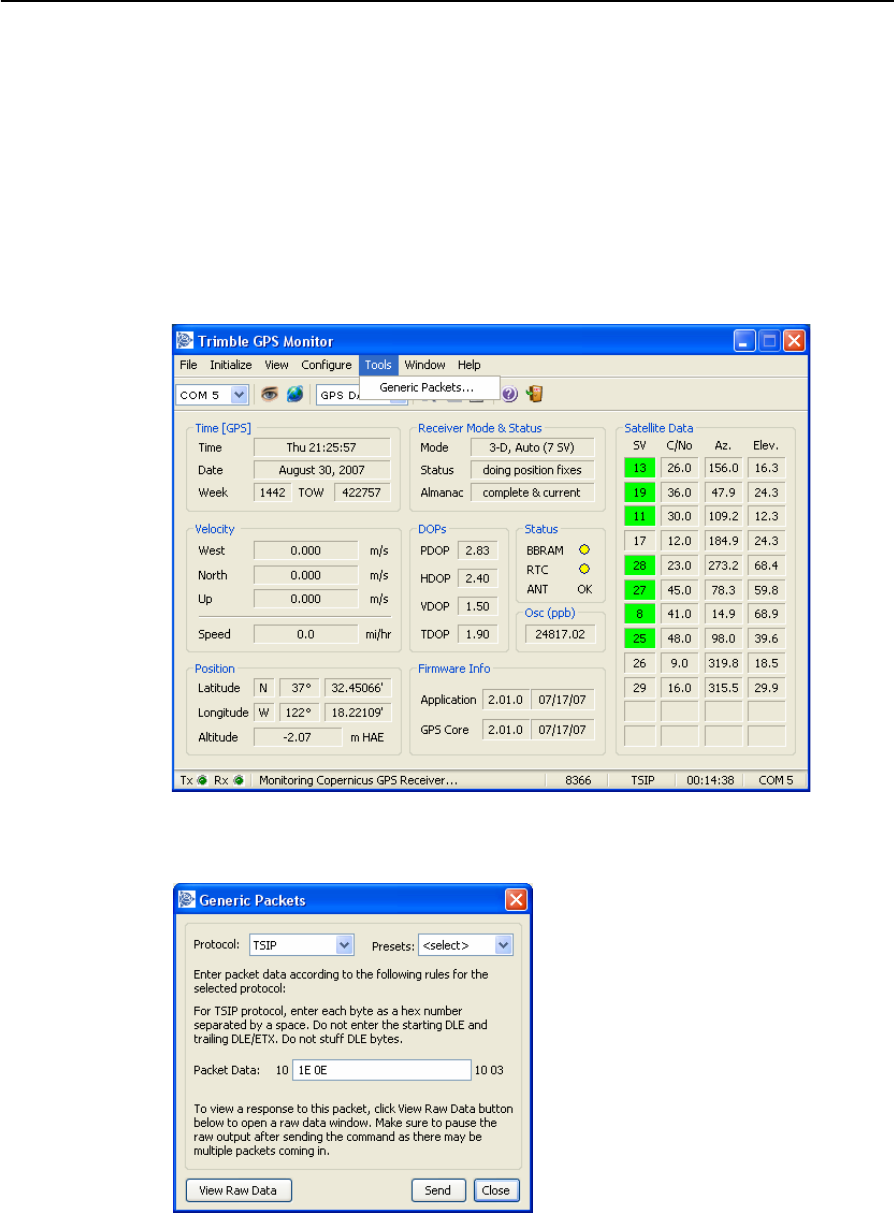Click green satellite SV 25 cell
The height and width of the screenshot is (1213, 894).
pyautogui.click(x=639, y=638)
